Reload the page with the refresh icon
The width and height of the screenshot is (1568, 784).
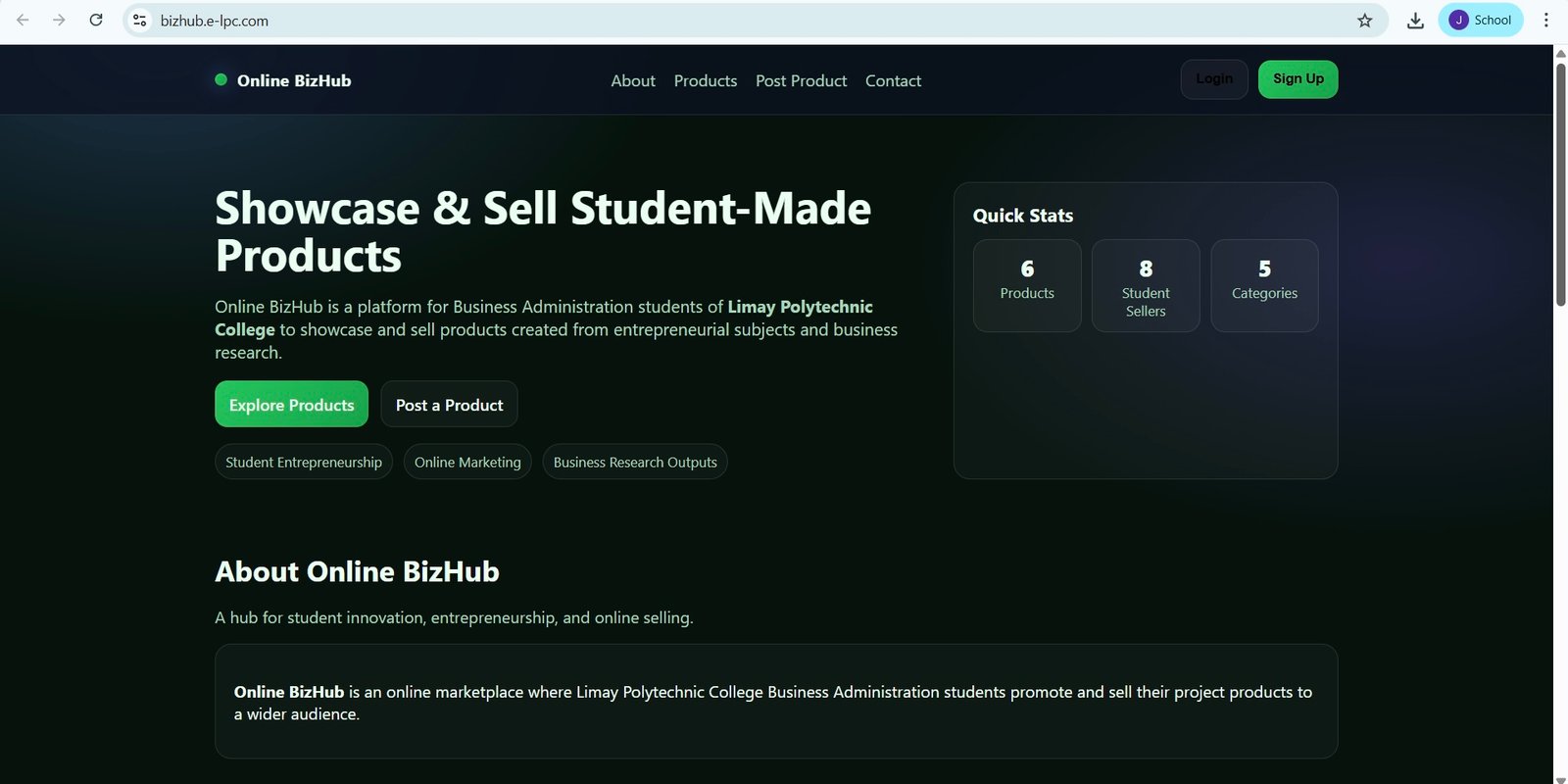coord(96,20)
